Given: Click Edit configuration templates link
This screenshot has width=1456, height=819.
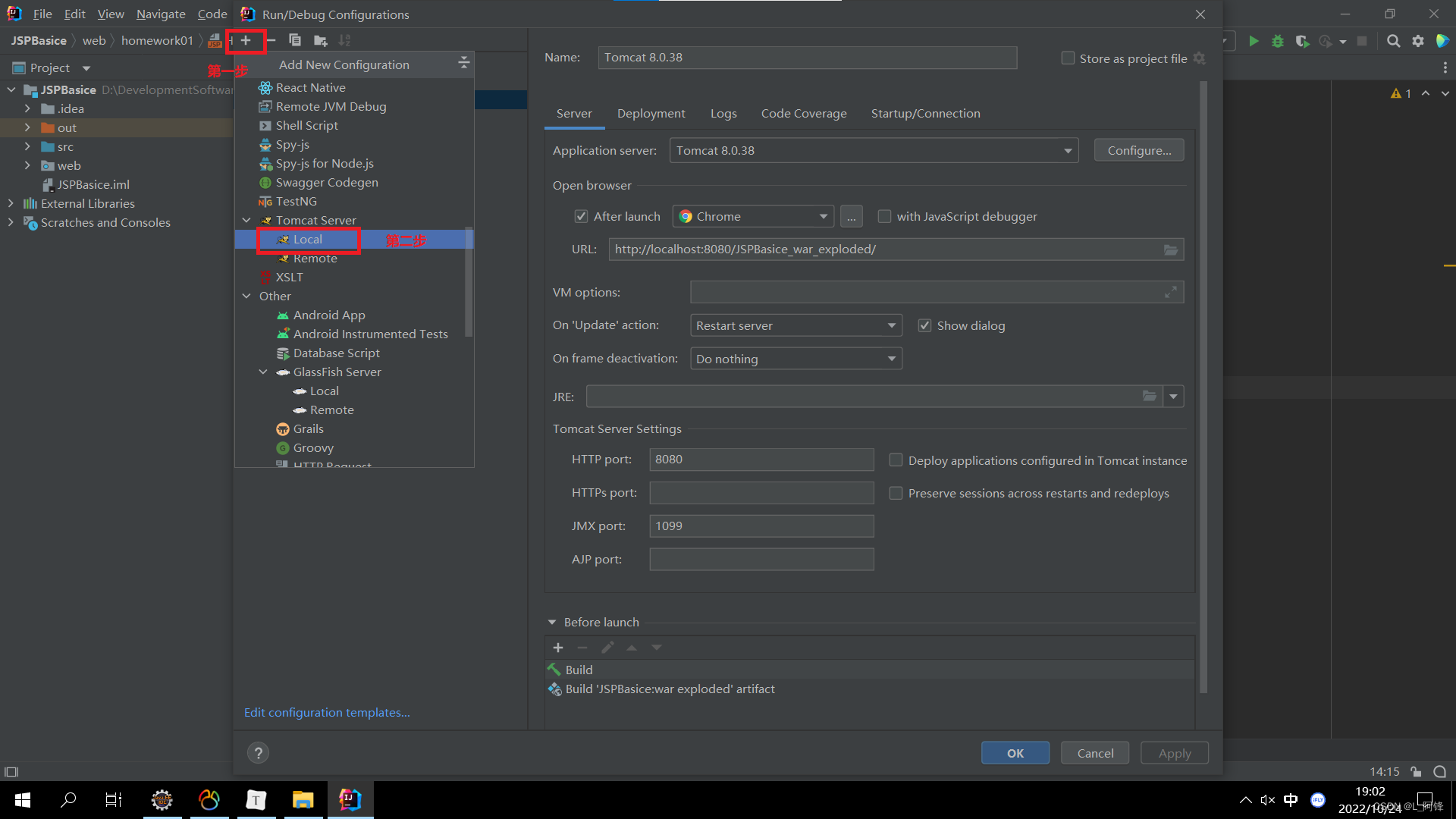Looking at the screenshot, I should tap(327, 713).
